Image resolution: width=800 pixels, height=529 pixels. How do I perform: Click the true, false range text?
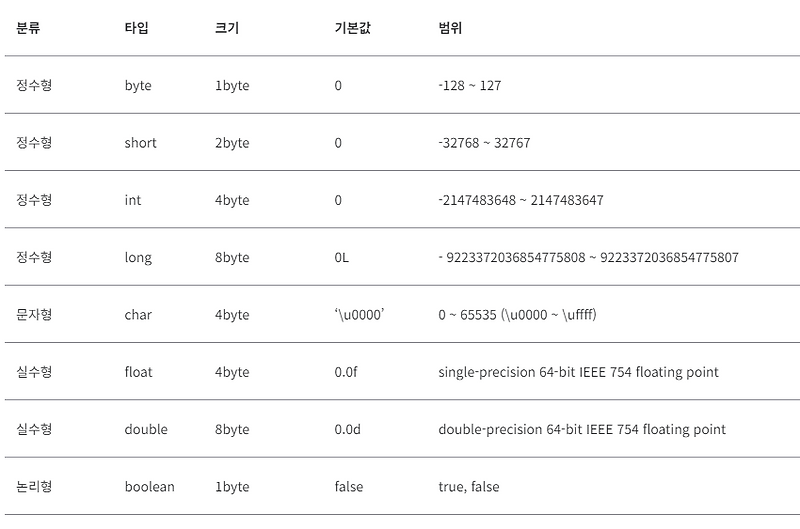click(x=469, y=487)
